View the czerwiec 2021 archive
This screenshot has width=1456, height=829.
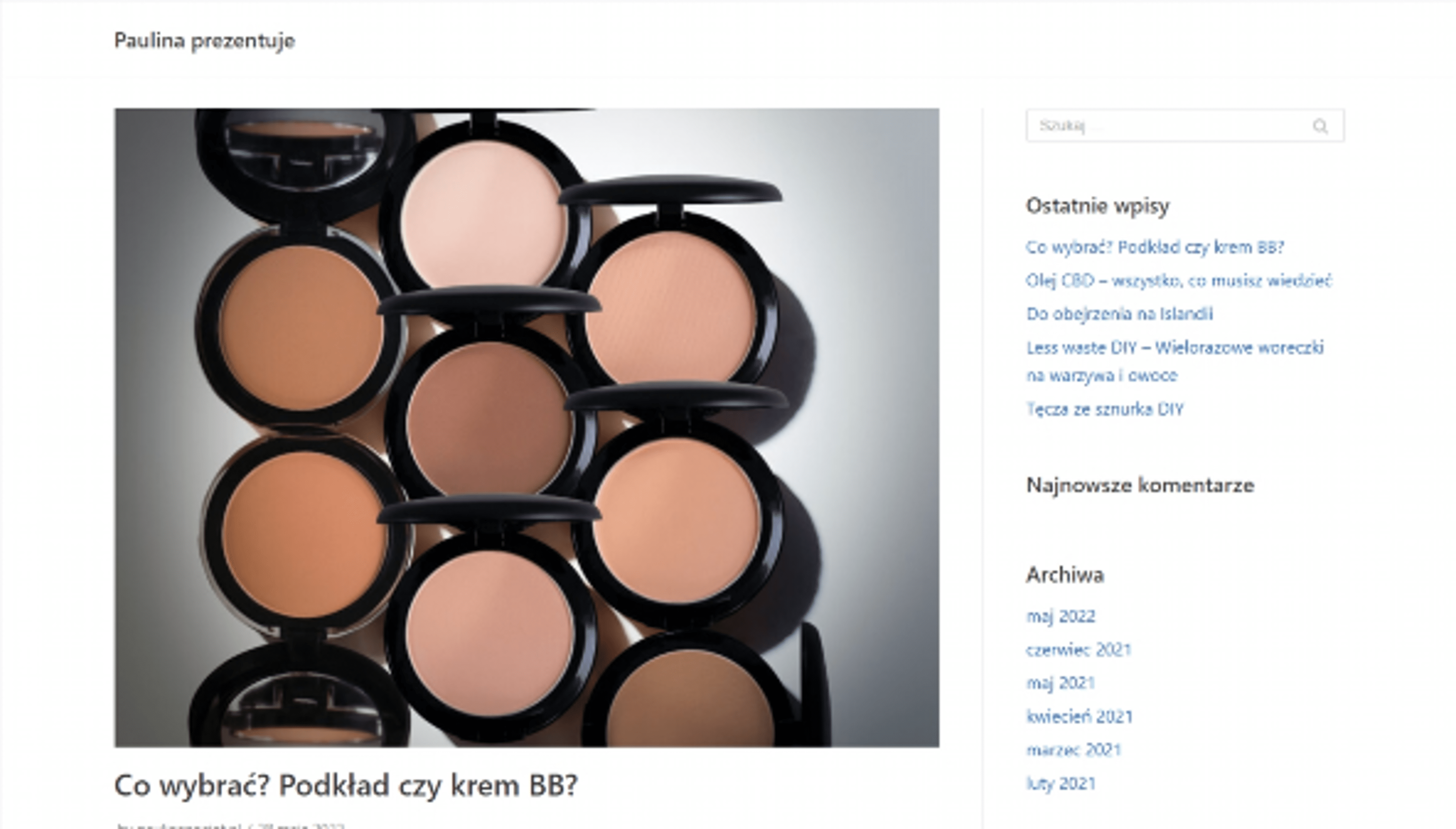(x=1079, y=650)
